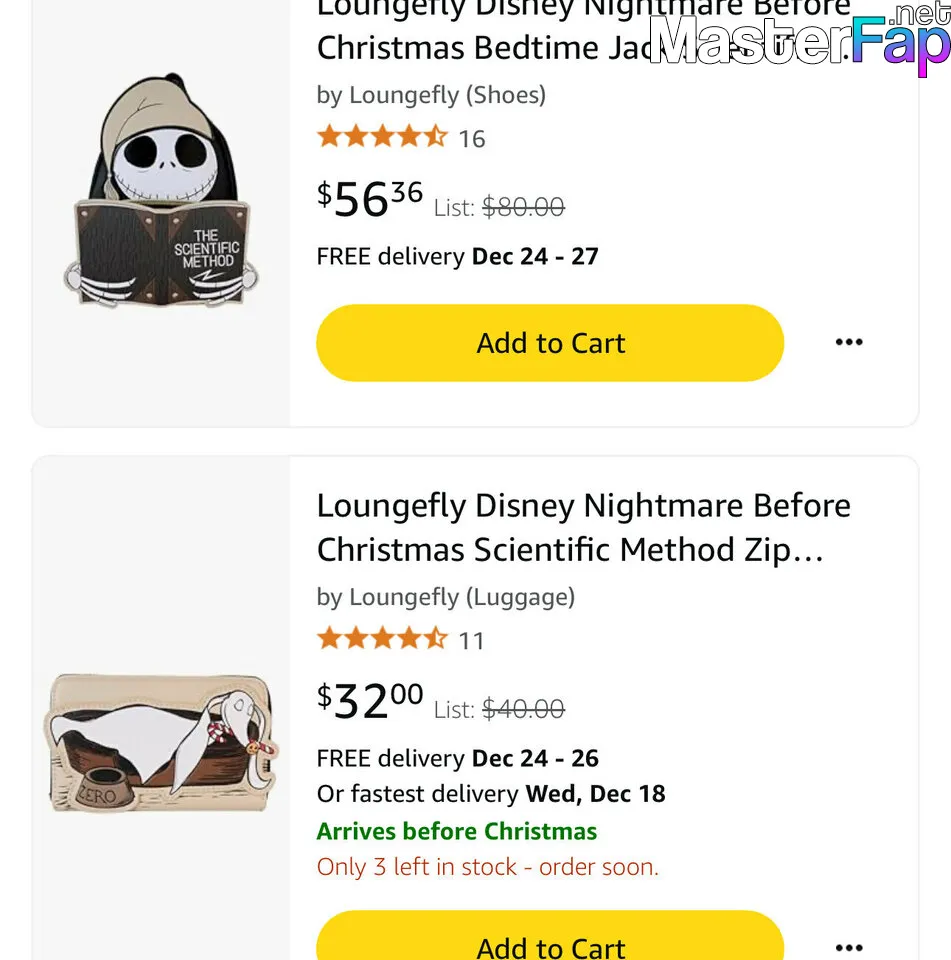This screenshot has width=951, height=960.
Task: View 16 reviews for backpack
Action: (x=472, y=139)
